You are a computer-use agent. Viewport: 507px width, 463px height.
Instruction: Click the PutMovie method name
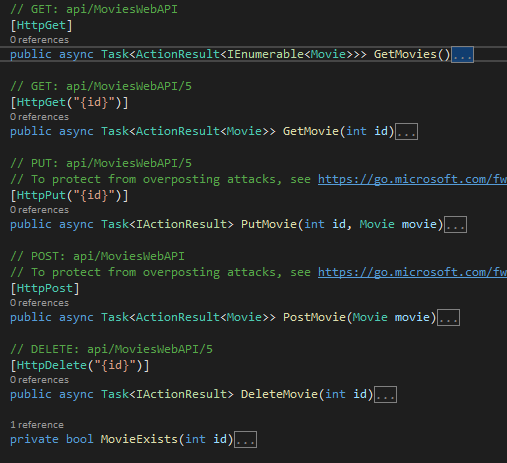pyautogui.click(x=269, y=224)
